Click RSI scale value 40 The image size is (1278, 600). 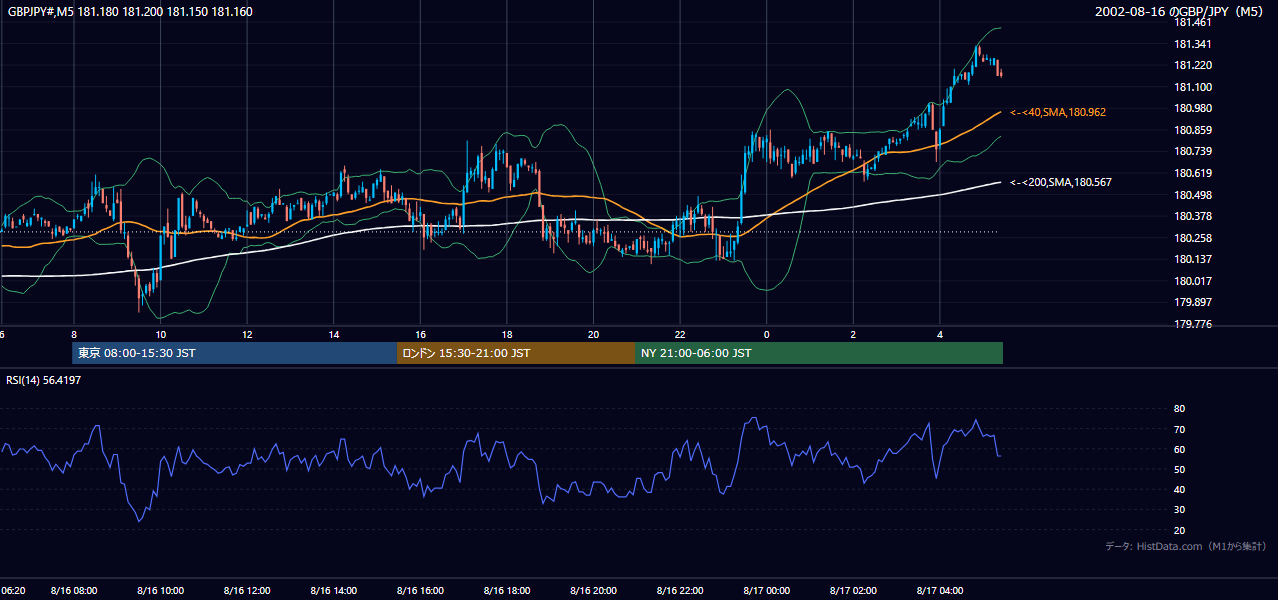pos(1179,490)
